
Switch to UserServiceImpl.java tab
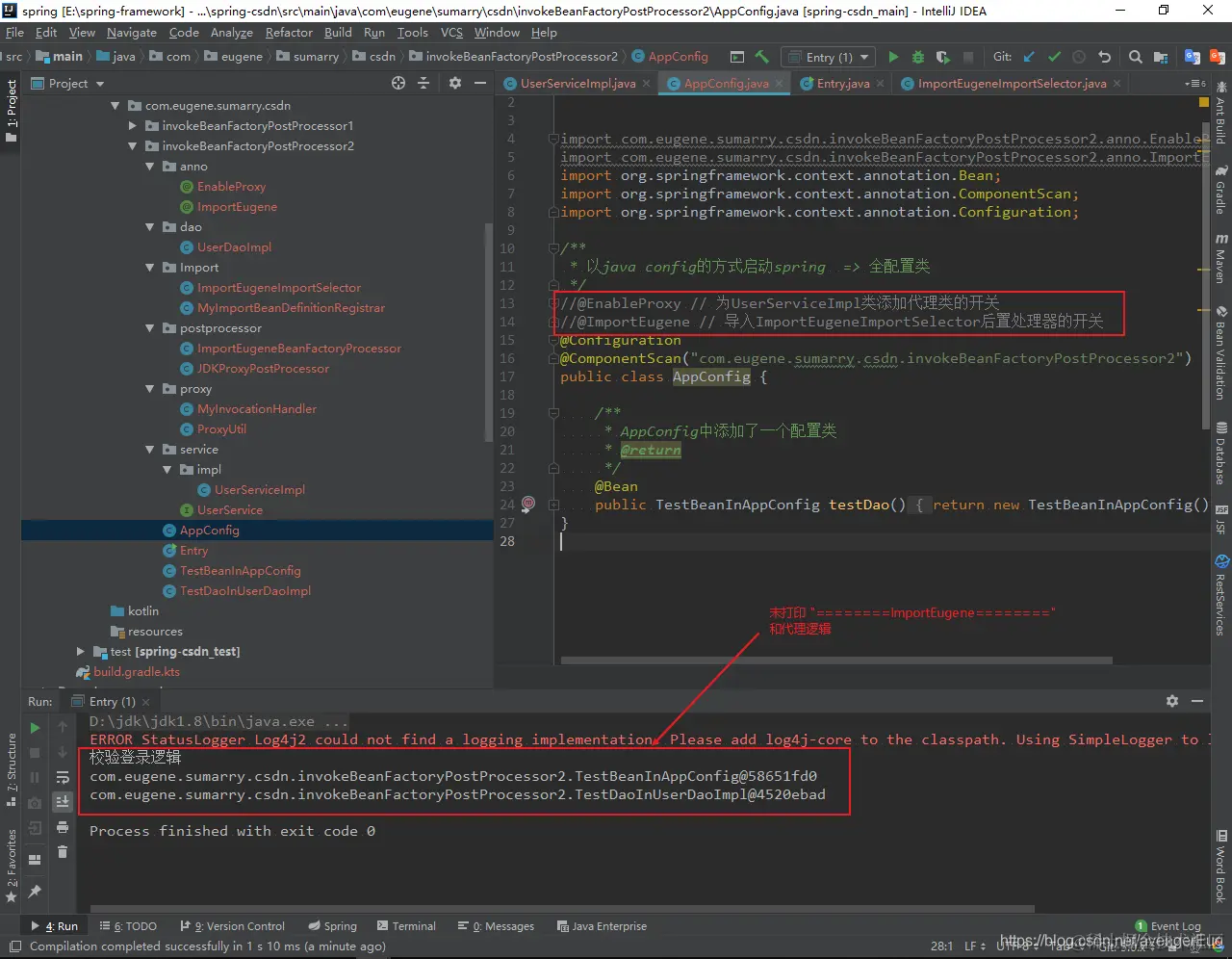(577, 84)
